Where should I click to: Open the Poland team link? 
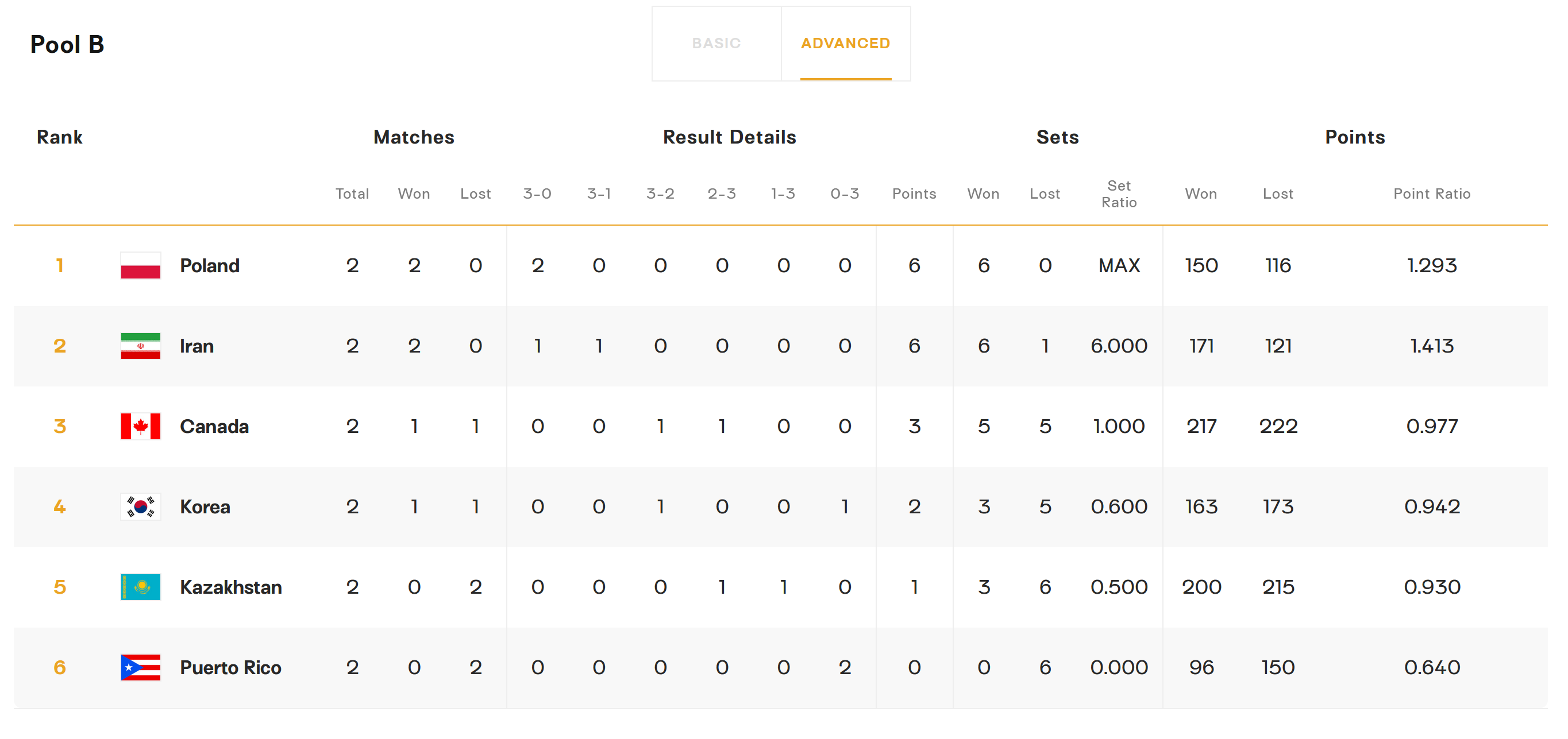[x=209, y=266]
